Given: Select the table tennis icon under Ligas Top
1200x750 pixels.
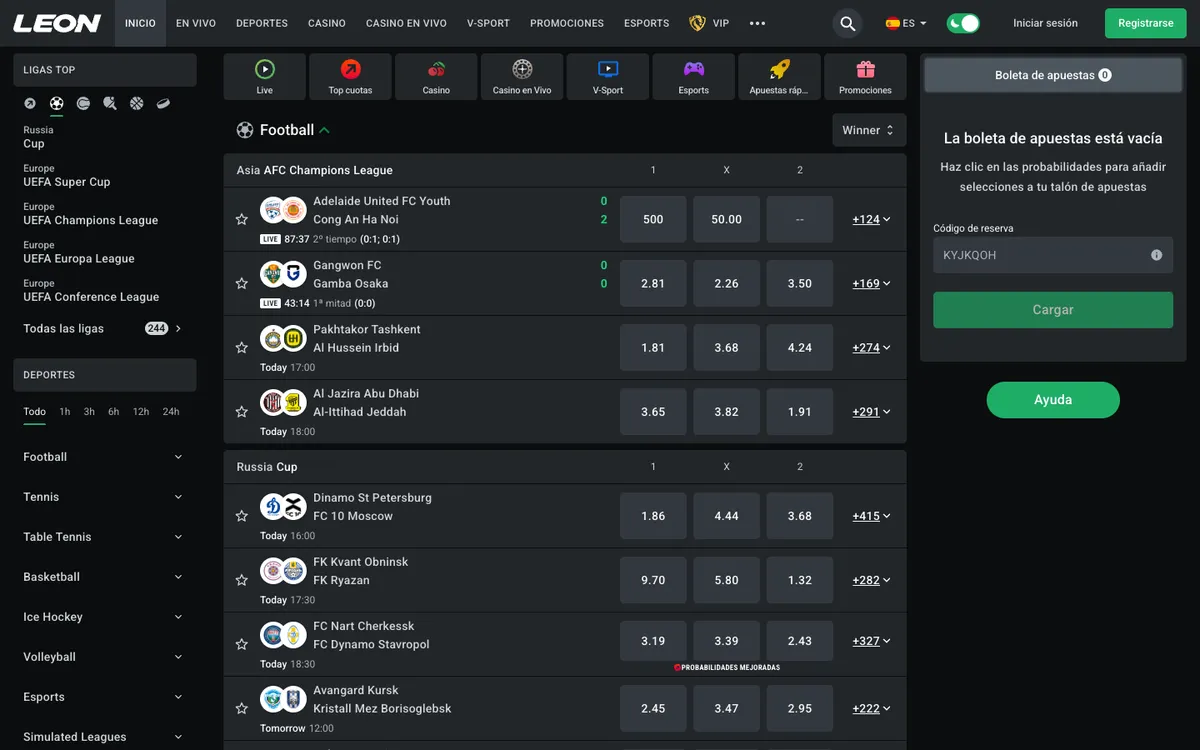Looking at the screenshot, I should 110,103.
